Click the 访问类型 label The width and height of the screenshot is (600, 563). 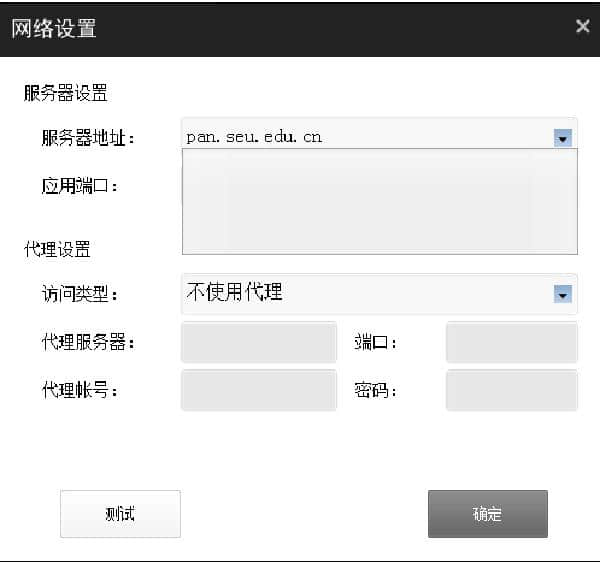pyautogui.click(x=80, y=294)
